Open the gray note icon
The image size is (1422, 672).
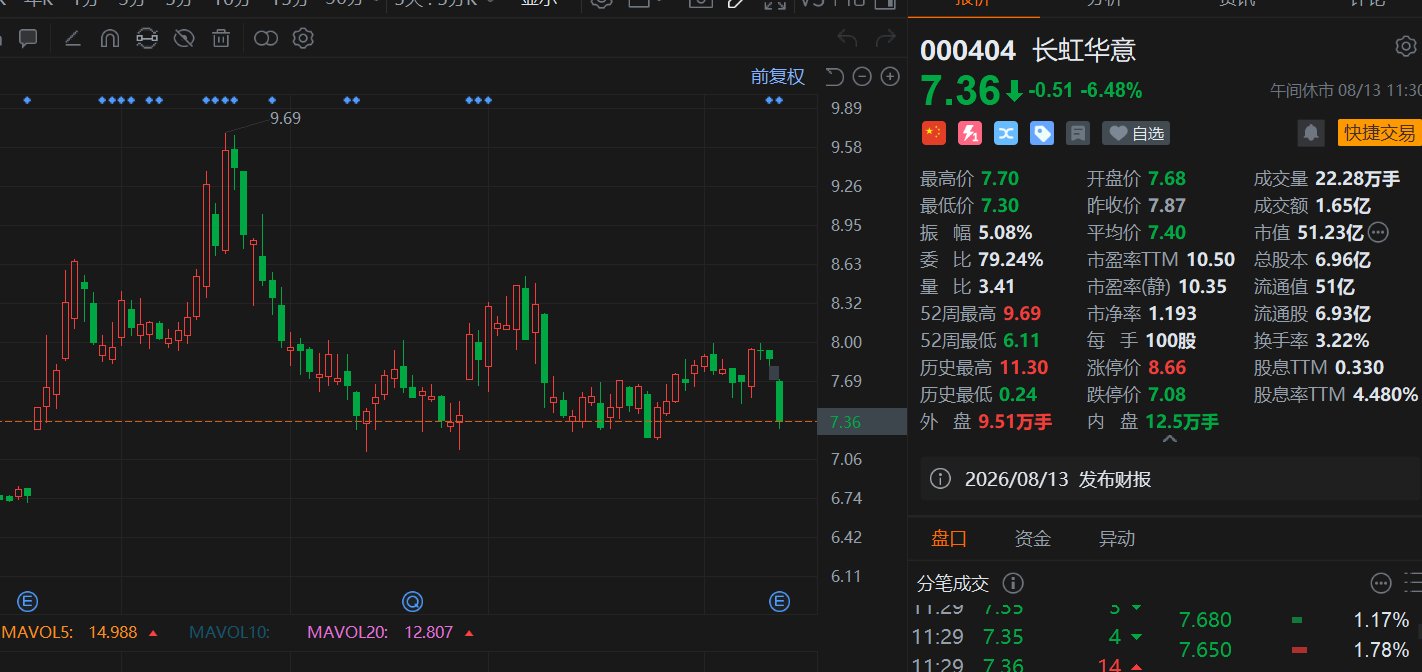pos(1078,133)
